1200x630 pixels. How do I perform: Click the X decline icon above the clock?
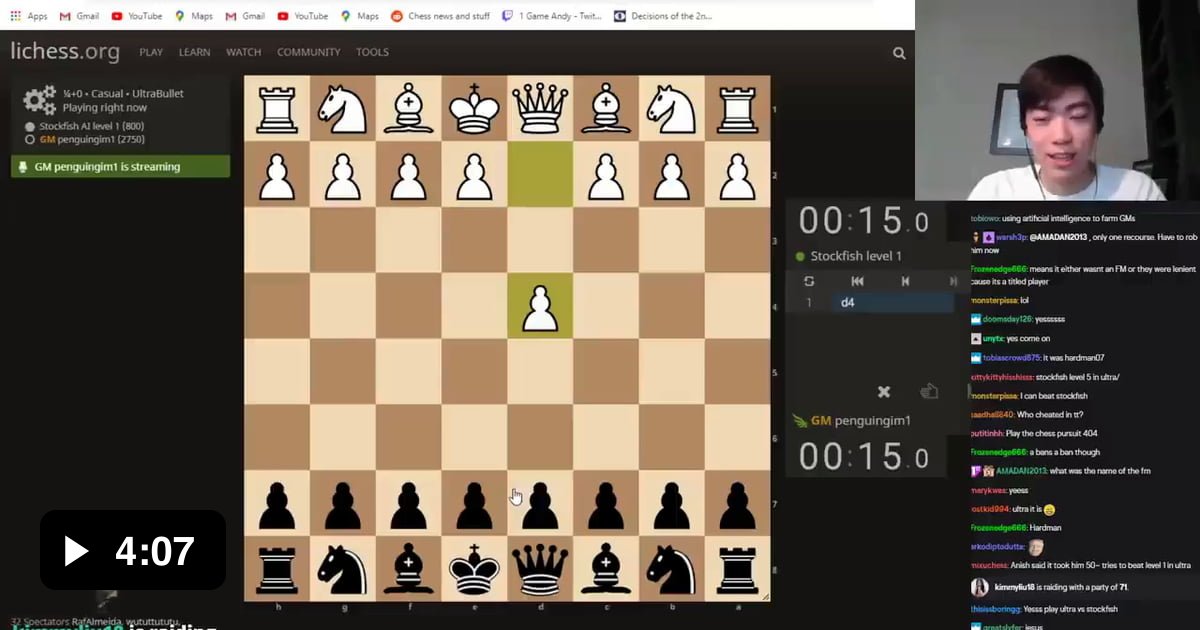(x=883, y=393)
